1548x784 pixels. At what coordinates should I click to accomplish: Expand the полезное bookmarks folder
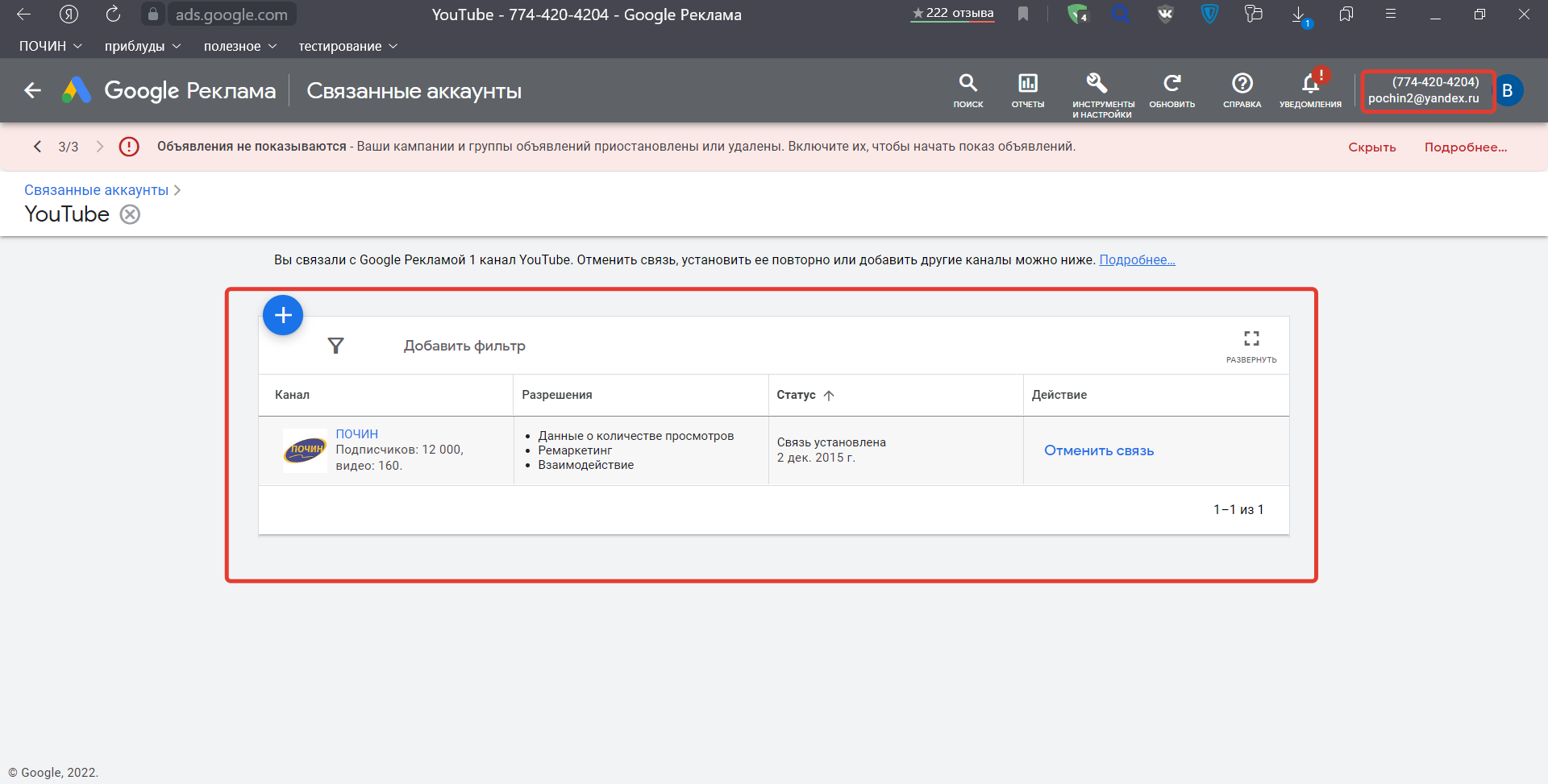240,46
